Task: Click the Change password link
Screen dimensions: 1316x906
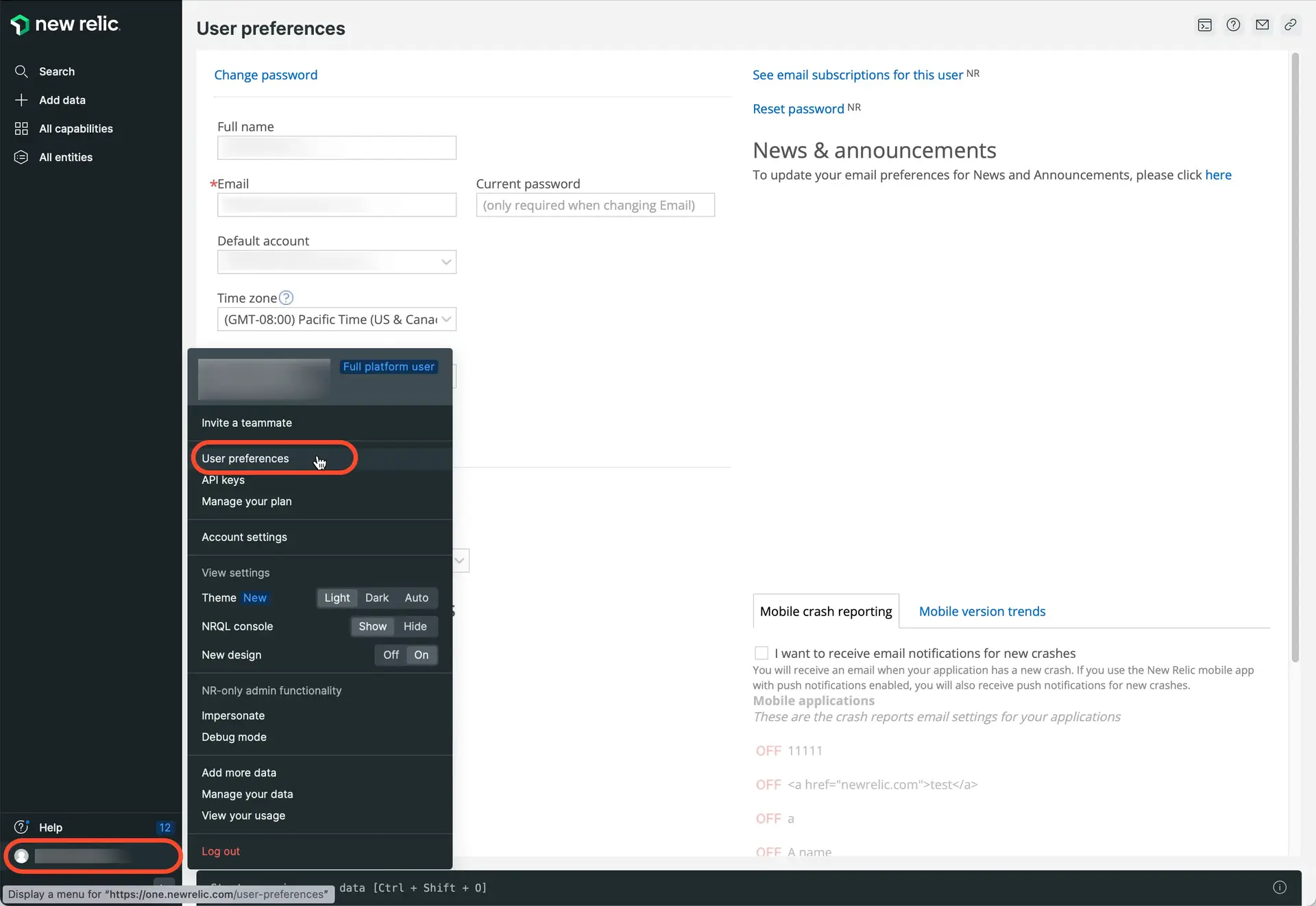Action: pyautogui.click(x=266, y=75)
